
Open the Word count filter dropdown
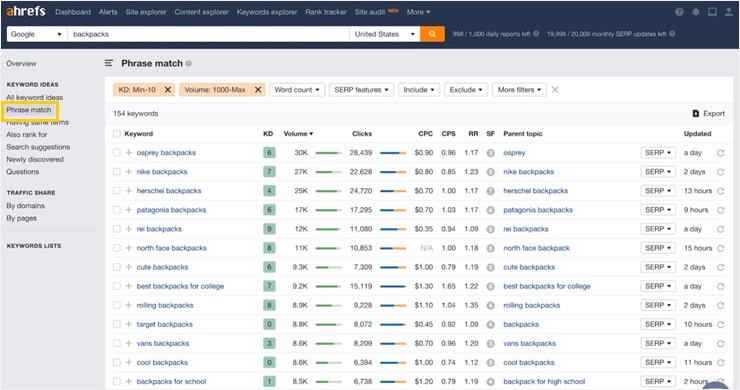(297, 90)
